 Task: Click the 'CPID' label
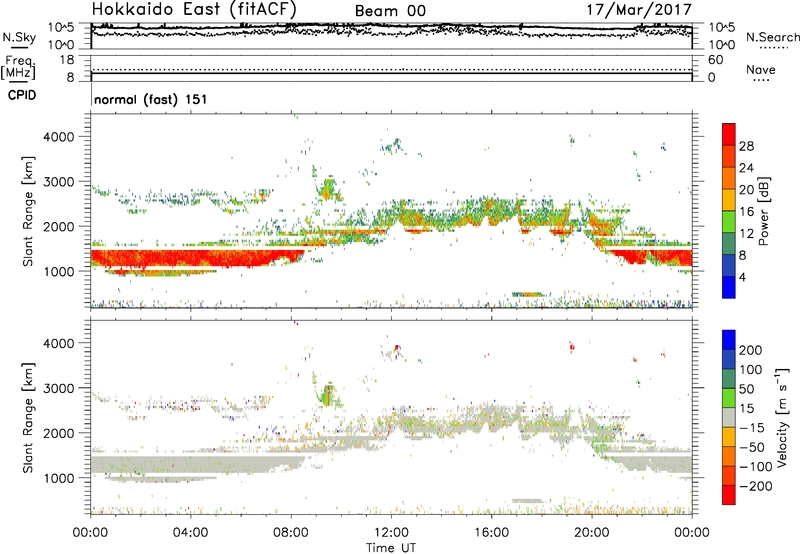tap(22, 95)
